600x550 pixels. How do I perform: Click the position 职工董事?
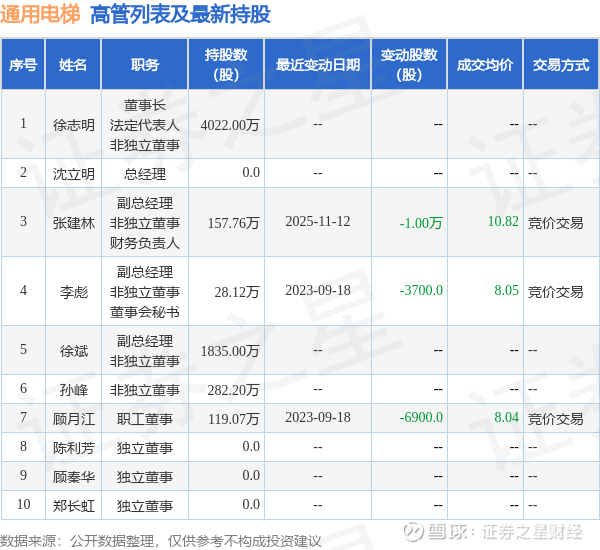click(145, 419)
